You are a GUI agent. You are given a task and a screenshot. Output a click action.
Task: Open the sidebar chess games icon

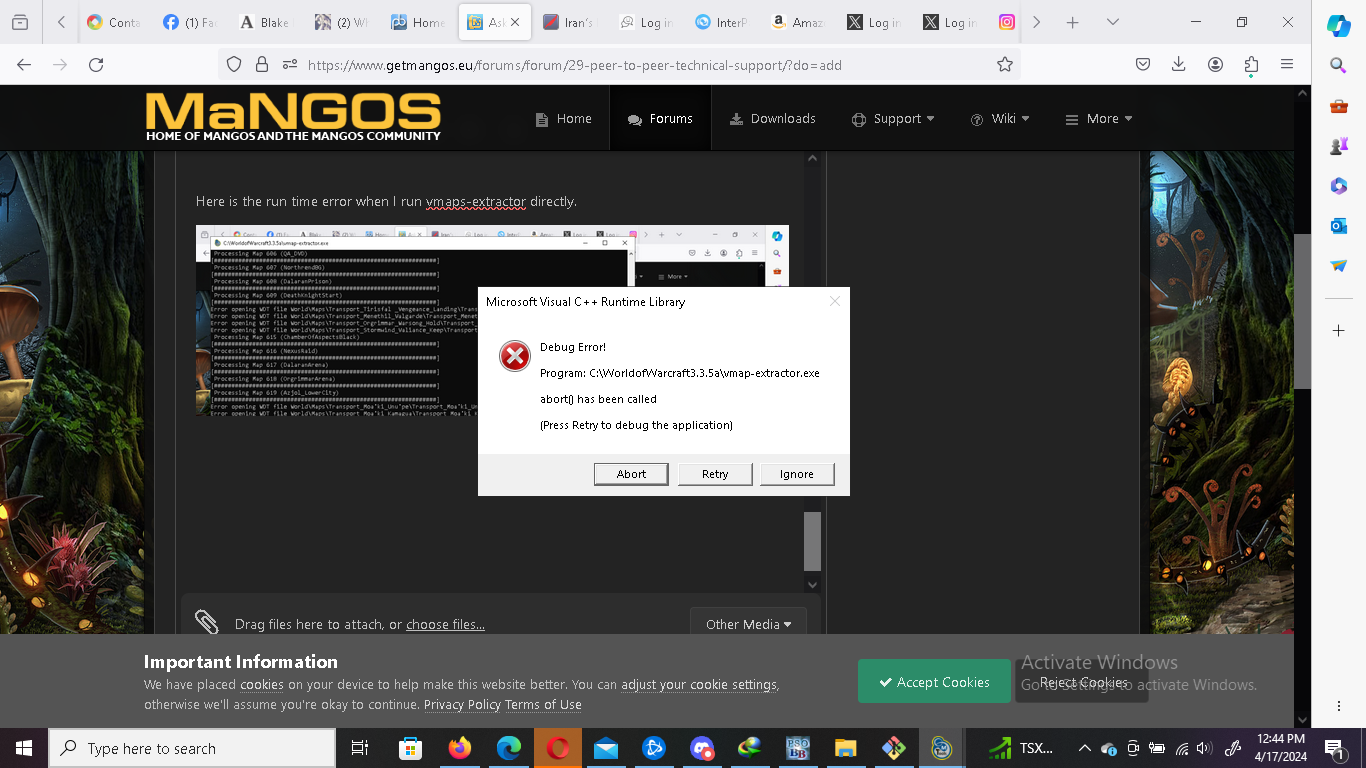(1338, 146)
